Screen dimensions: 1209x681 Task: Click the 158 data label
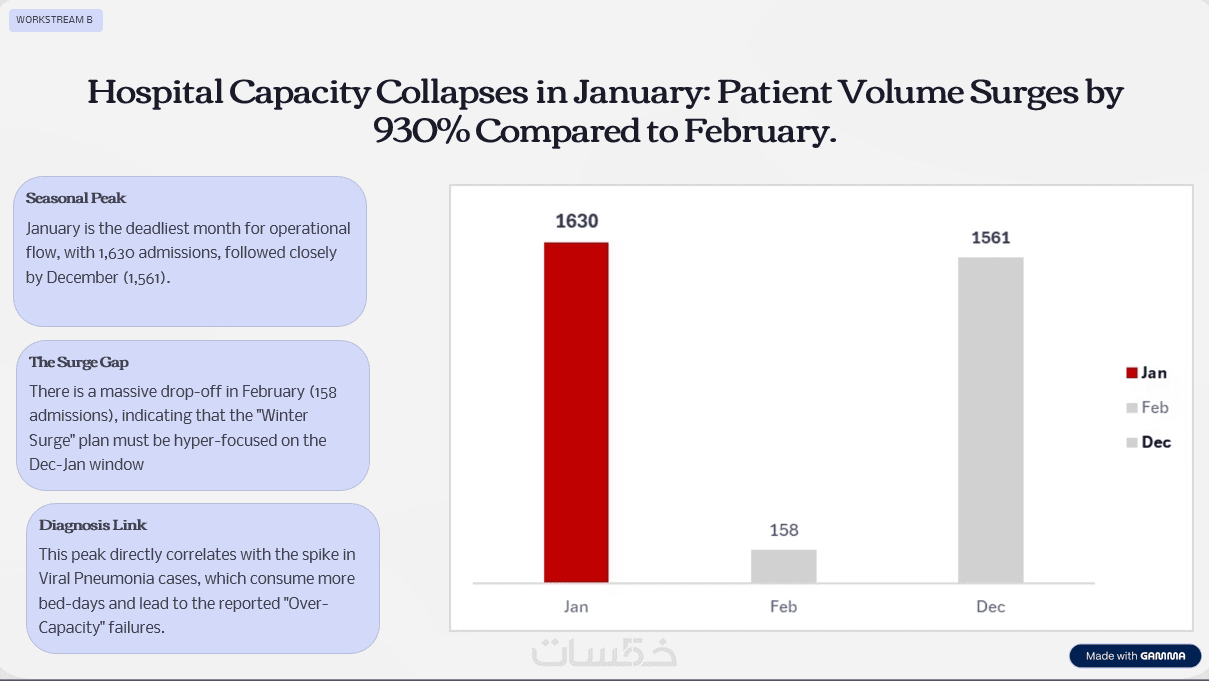tap(784, 530)
